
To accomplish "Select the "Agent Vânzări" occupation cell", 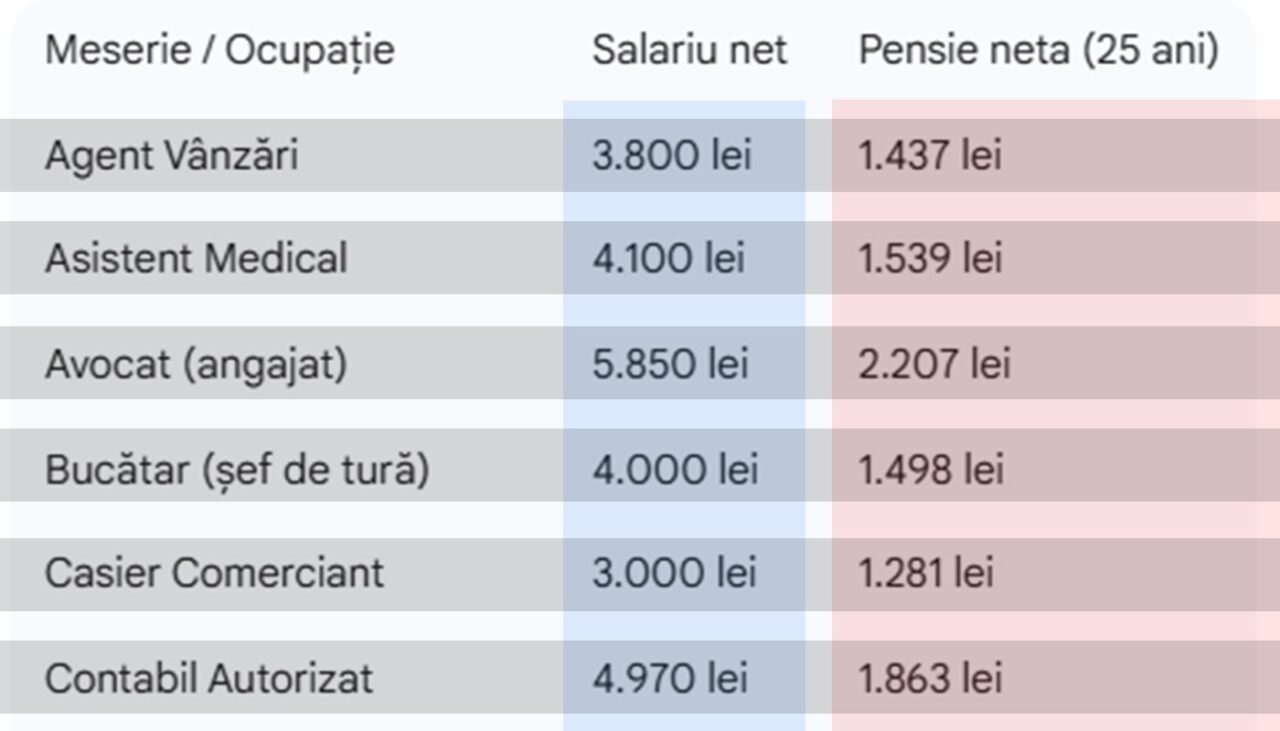I will point(172,155).
